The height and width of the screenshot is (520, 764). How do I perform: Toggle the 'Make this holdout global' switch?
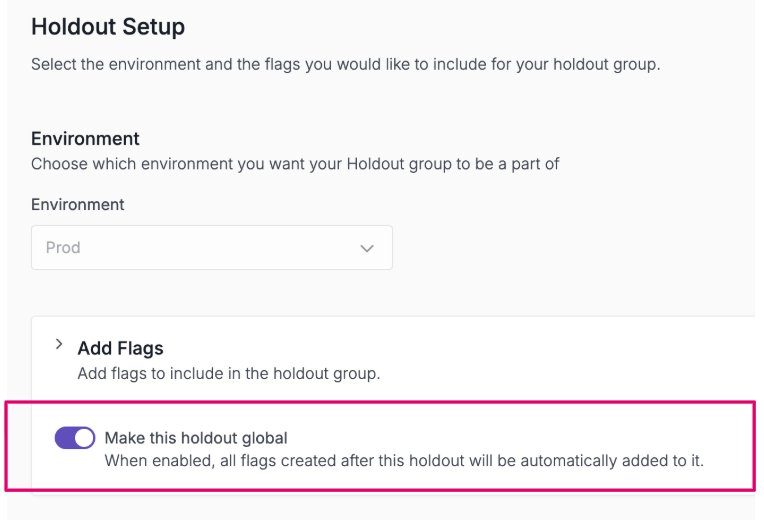coord(75,438)
